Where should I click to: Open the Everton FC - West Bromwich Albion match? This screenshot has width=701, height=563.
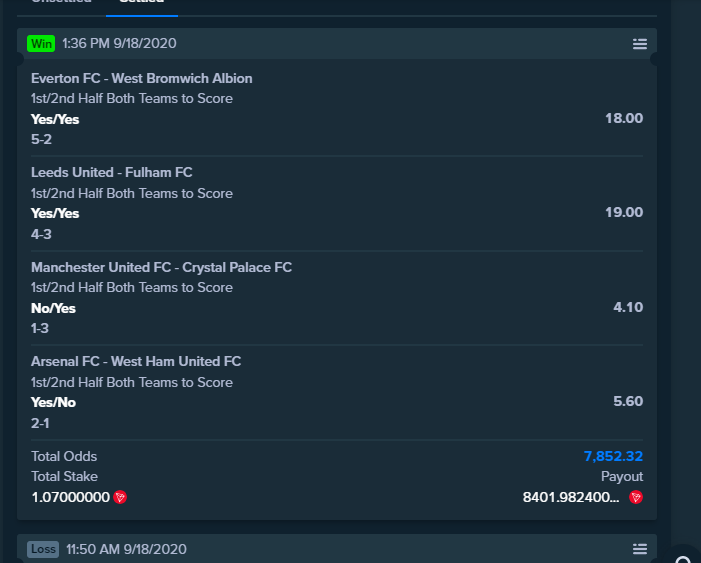142,79
